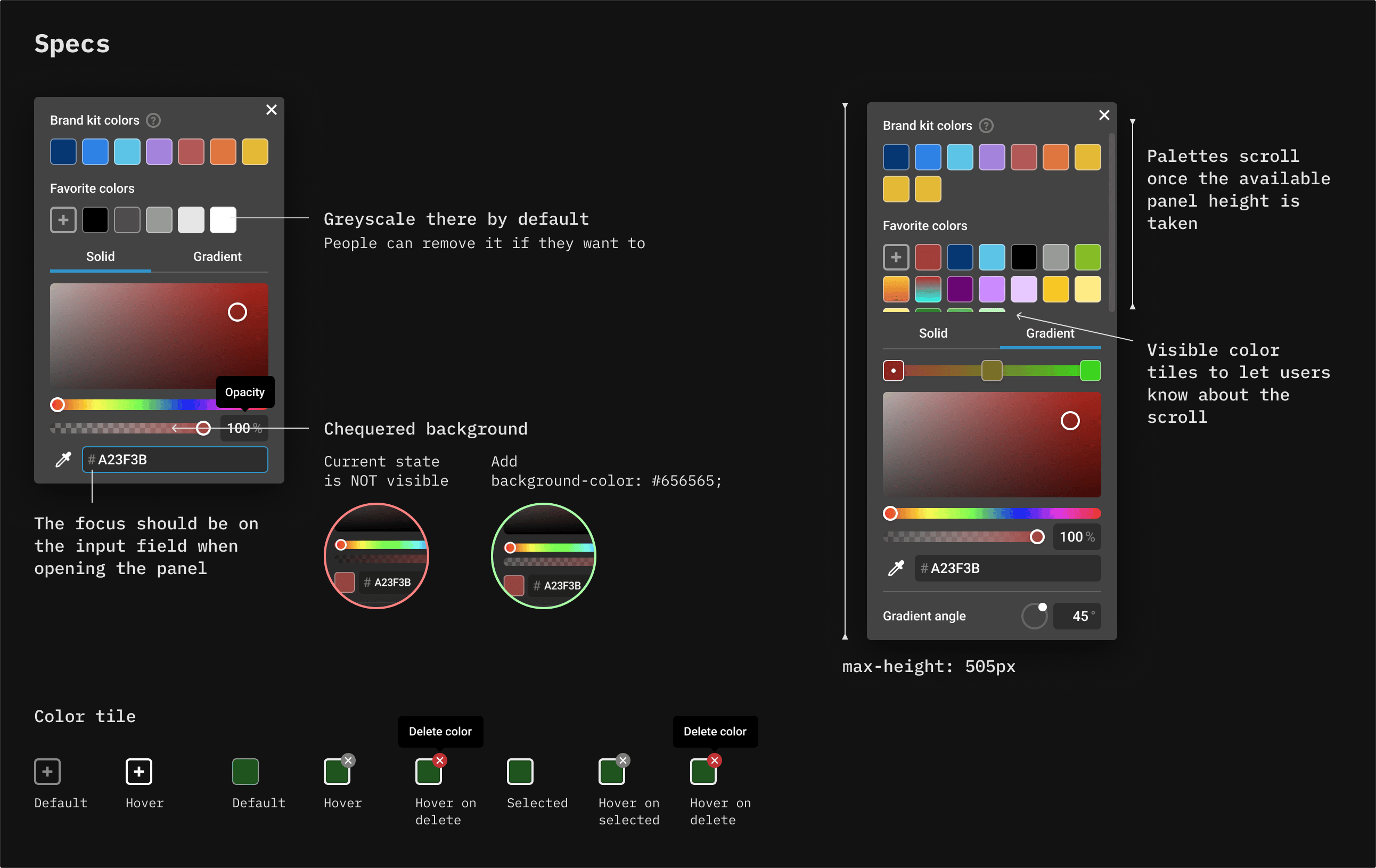The width and height of the screenshot is (1376, 868).
Task: Select mid grey favorite color in left panel
Action: [159, 220]
